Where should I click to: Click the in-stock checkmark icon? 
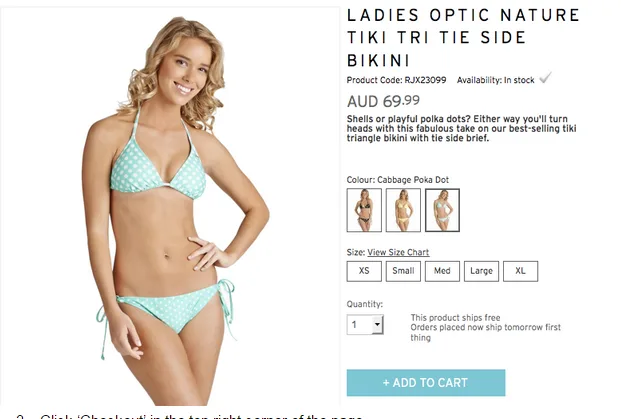point(545,77)
